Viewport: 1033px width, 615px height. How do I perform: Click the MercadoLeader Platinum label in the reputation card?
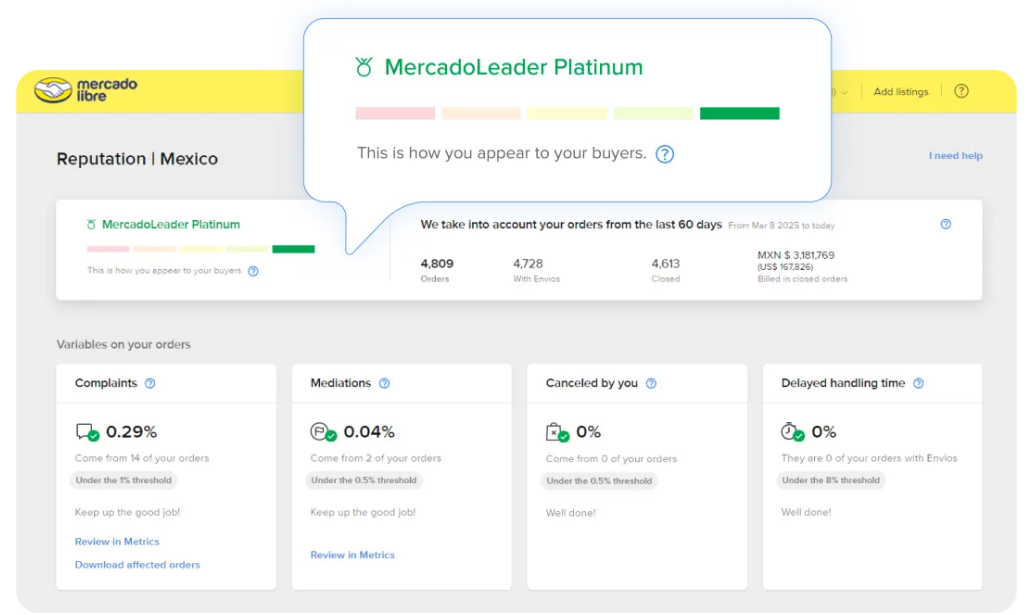pos(171,225)
